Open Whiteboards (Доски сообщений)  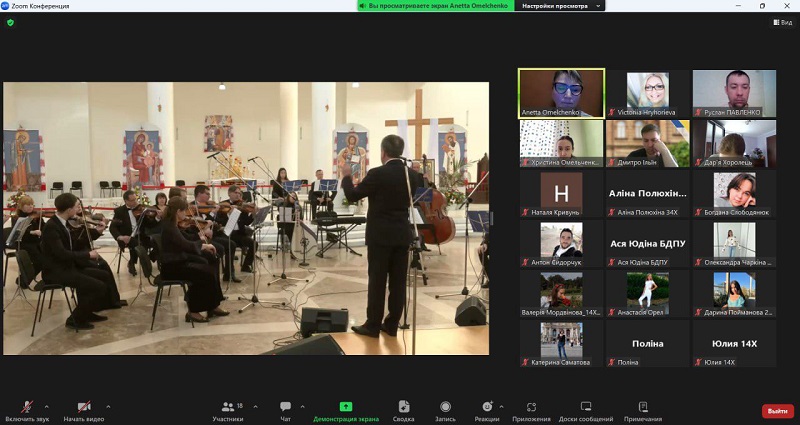(586, 408)
